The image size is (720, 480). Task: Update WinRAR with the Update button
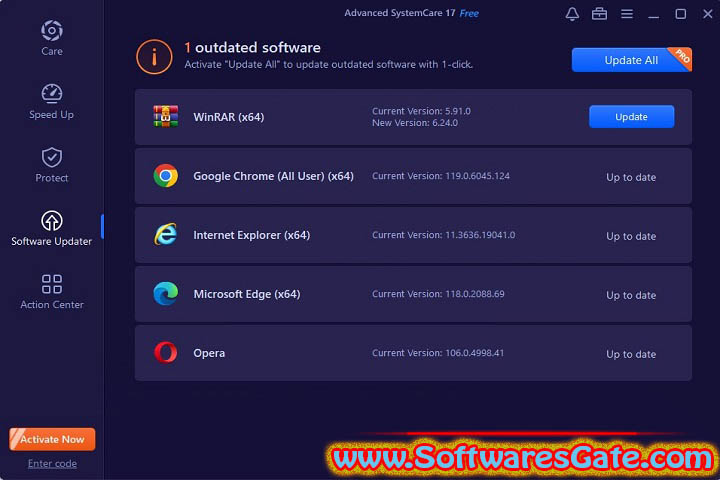631,117
